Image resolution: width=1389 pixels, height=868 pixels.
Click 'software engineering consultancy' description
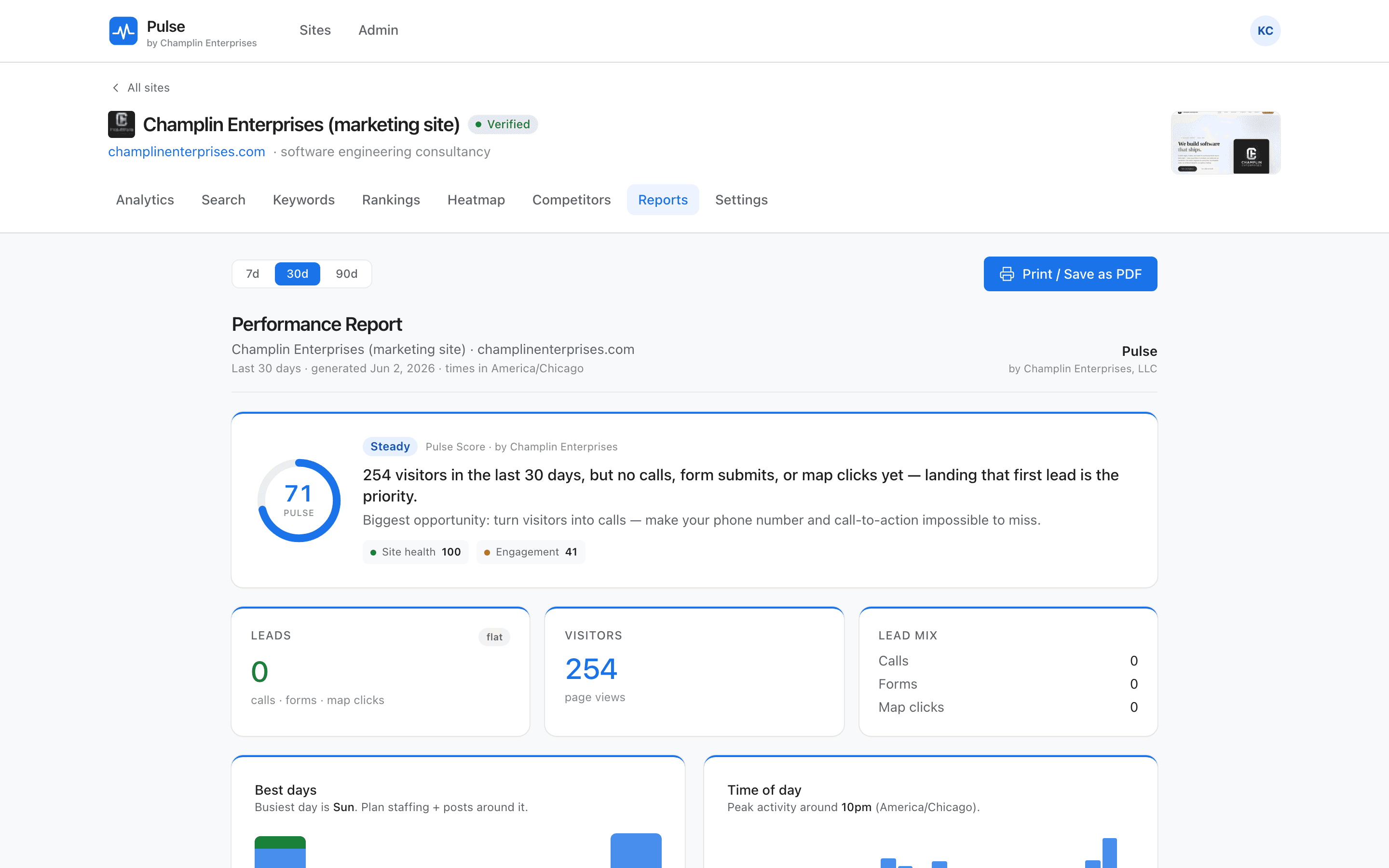point(385,151)
